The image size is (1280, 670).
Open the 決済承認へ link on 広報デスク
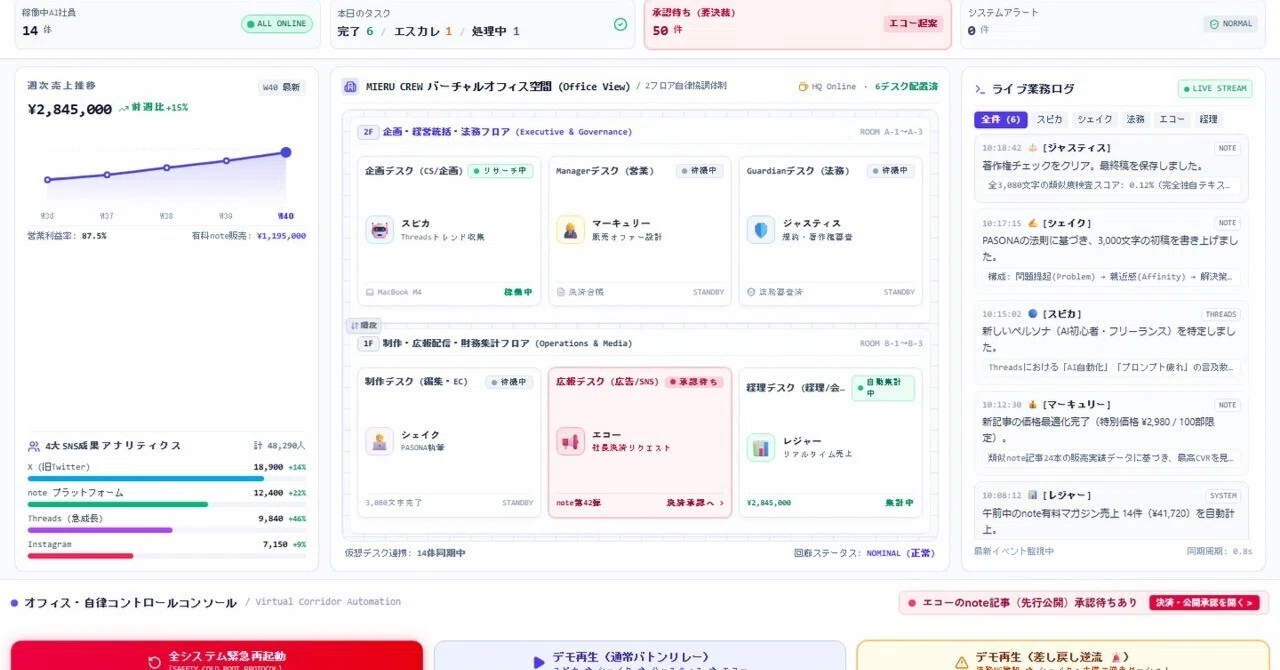[695, 503]
